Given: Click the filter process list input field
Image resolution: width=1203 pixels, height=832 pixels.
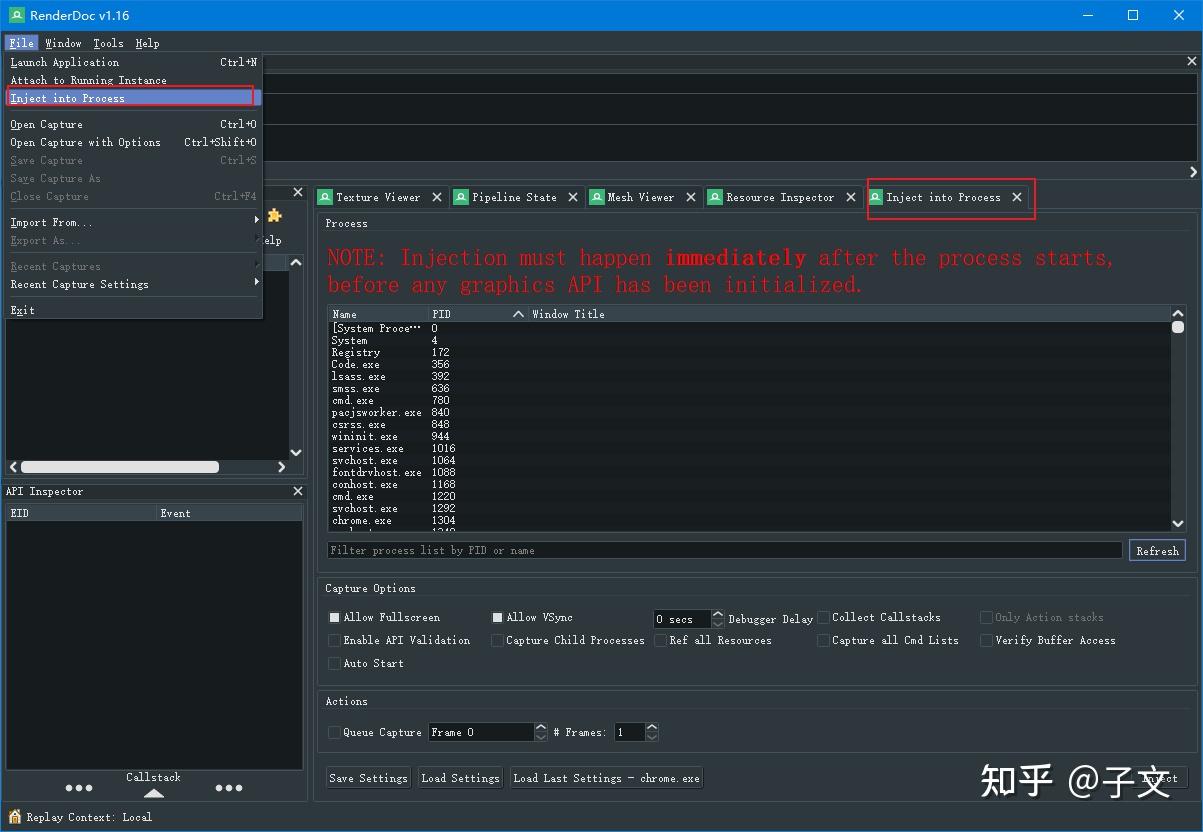Looking at the screenshot, I should click(720, 550).
